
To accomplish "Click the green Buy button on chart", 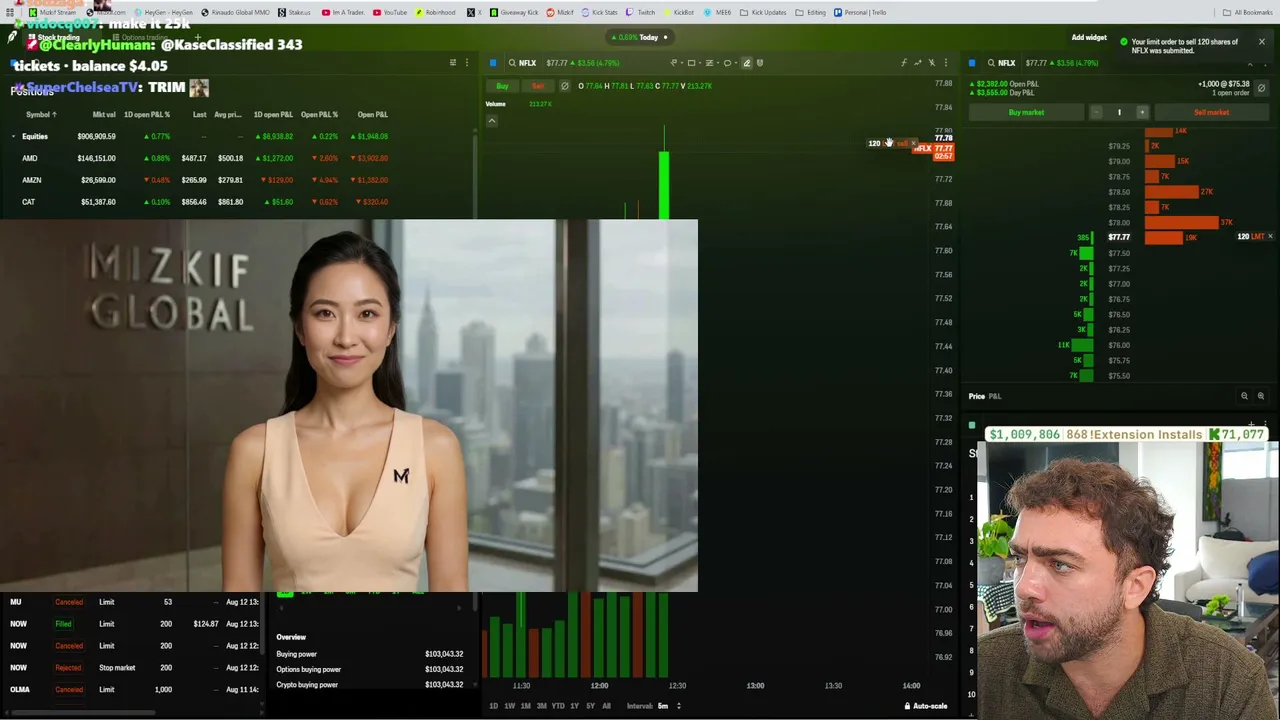I will pos(502,86).
